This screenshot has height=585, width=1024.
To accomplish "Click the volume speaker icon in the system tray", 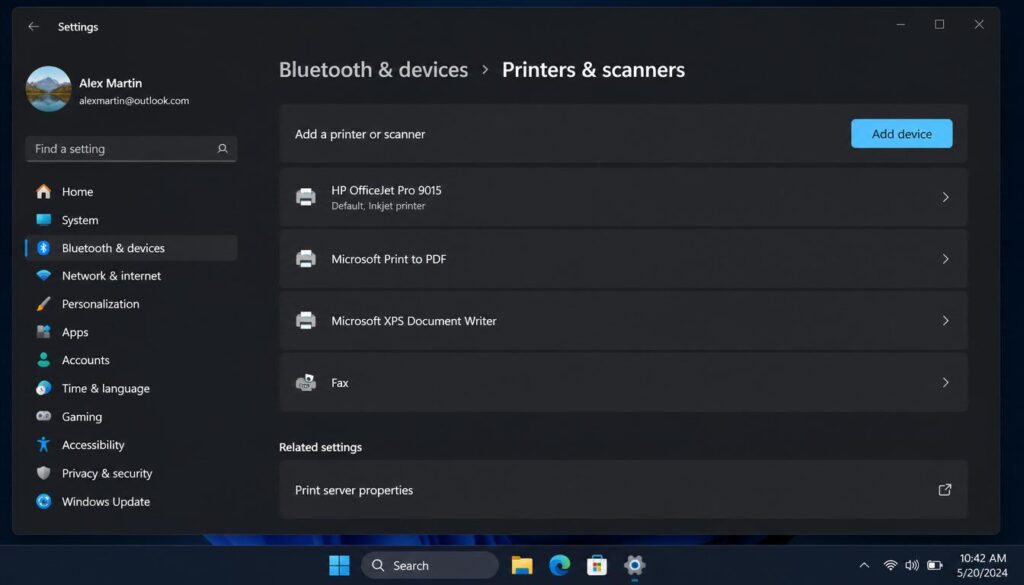I will [x=912, y=565].
